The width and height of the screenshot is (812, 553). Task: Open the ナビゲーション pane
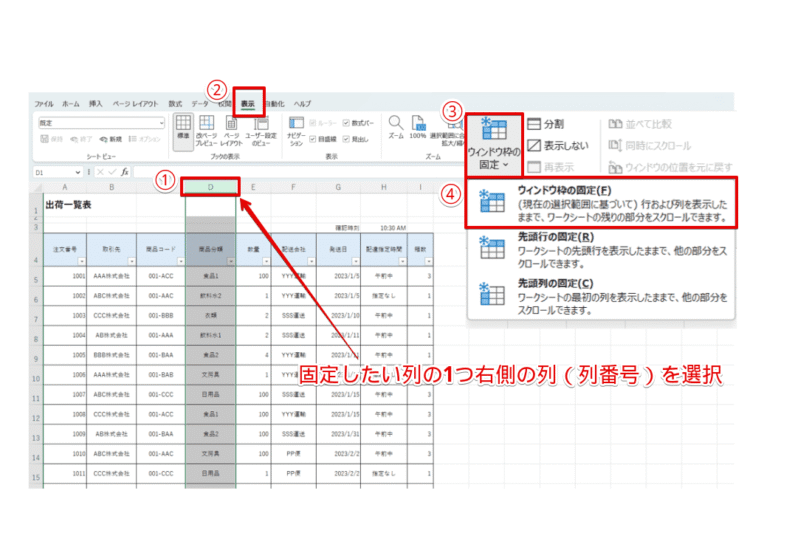click(x=296, y=130)
